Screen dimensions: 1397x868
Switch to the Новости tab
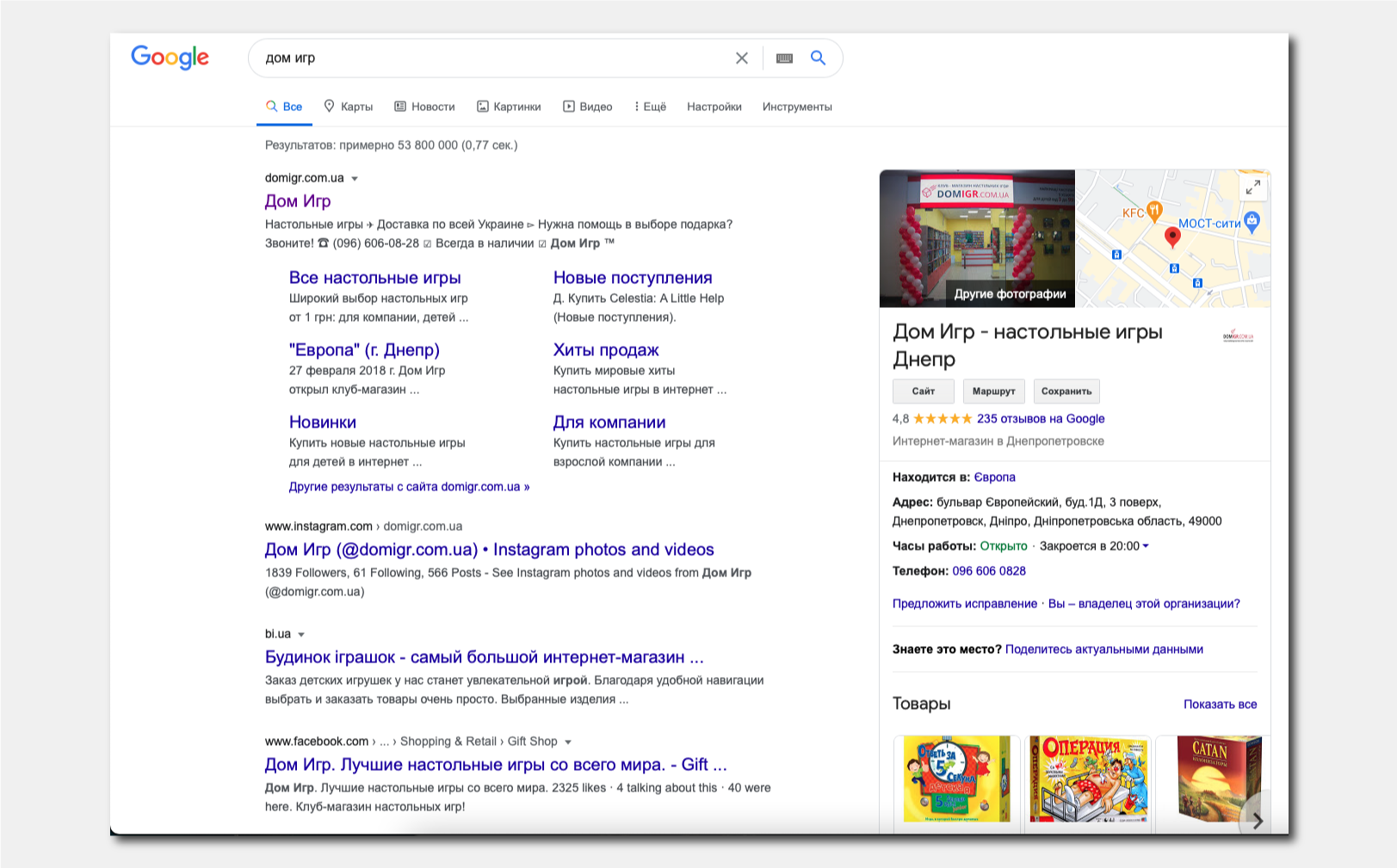[424, 107]
